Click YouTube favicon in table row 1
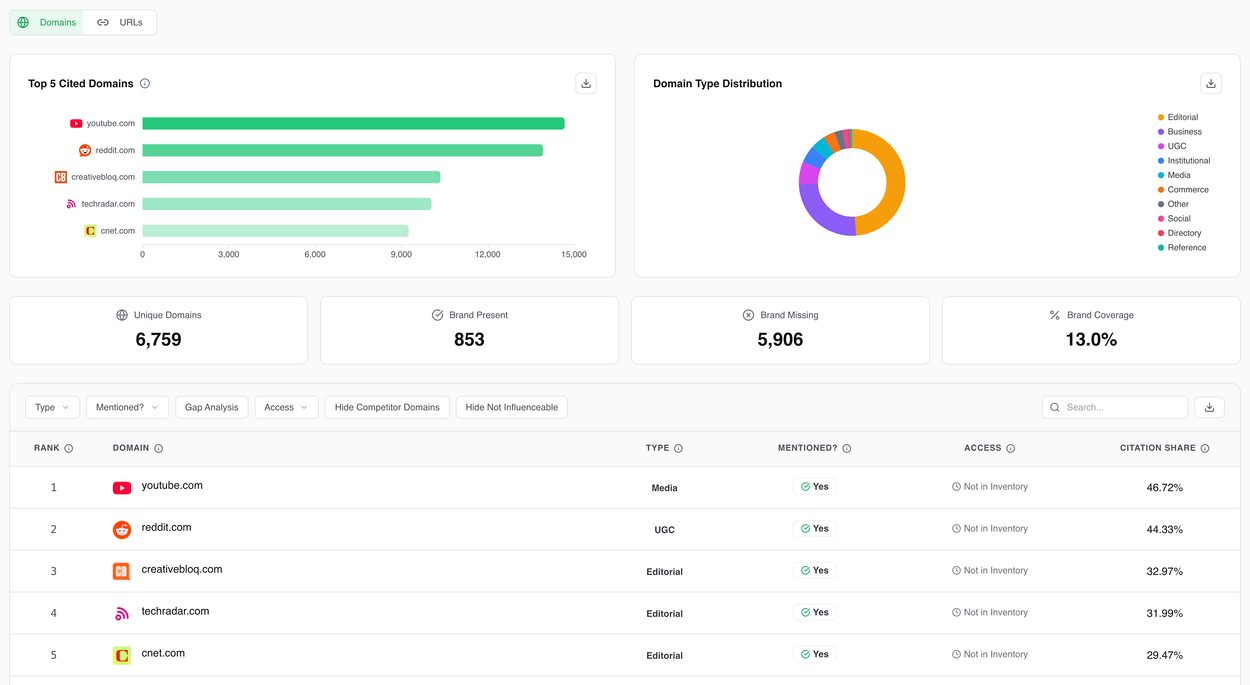Image resolution: width=1250 pixels, height=685 pixels. click(122, 488)
